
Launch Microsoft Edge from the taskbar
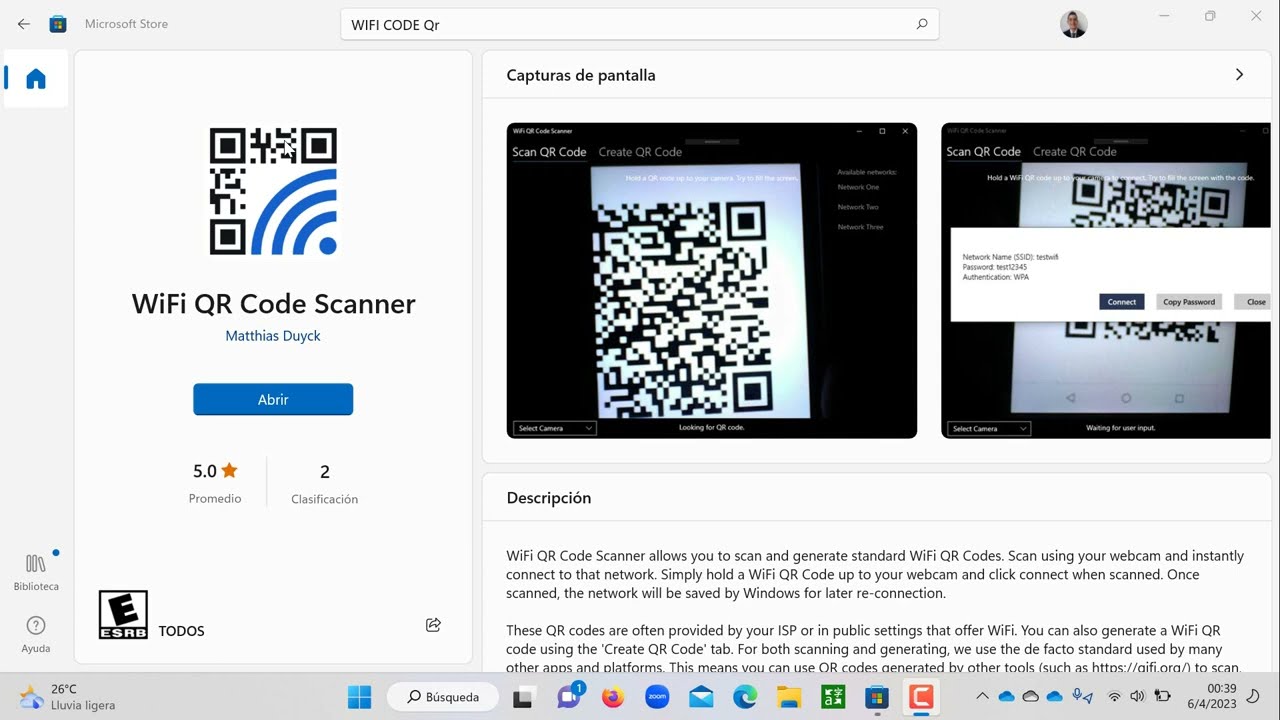pos(745,697)
